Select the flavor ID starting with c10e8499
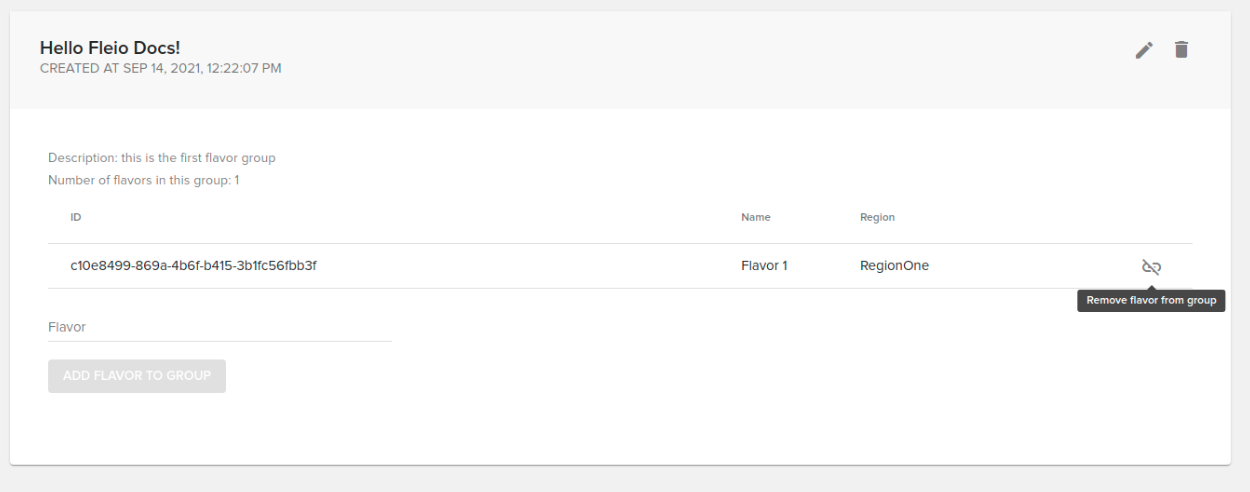The width and height of the screenshot is (1250, 492). point(194,266)
